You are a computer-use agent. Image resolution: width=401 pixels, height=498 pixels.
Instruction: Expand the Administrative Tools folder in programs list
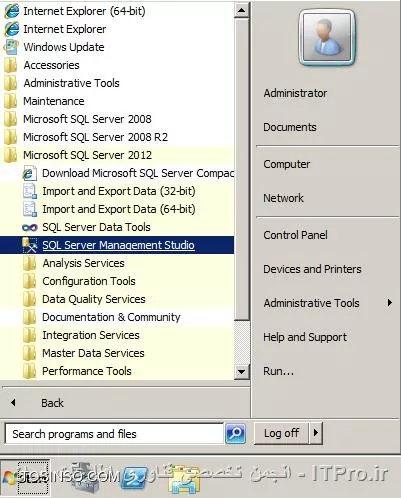pyautogui.click(x=117, y=83)
